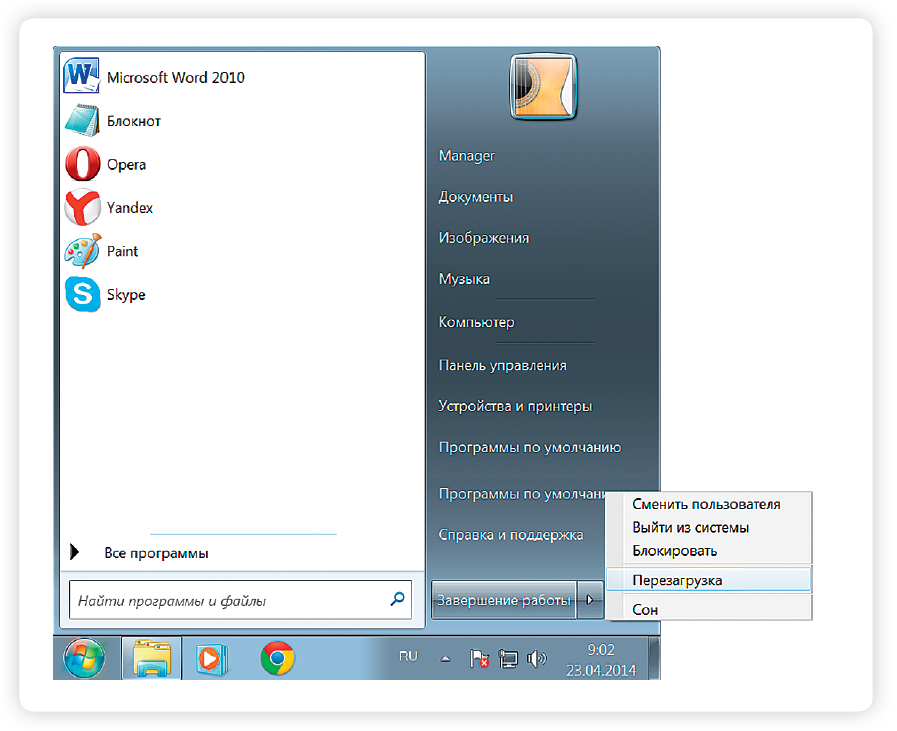The height and width of the screenshot is (731, 897).
Task: Select Блокировать from shutdown menu
Action: (674, 551)
